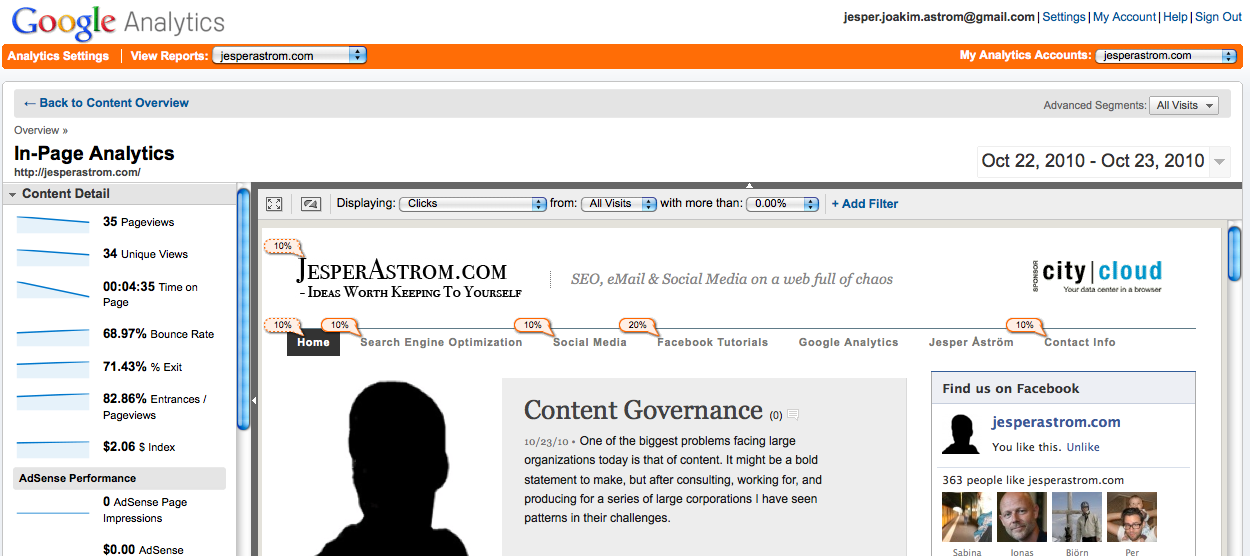The width and height of the screenshot is (1250, 556).
Task: Click the left sidebar vertical scrollbar
Action: (x=243, y=310)
